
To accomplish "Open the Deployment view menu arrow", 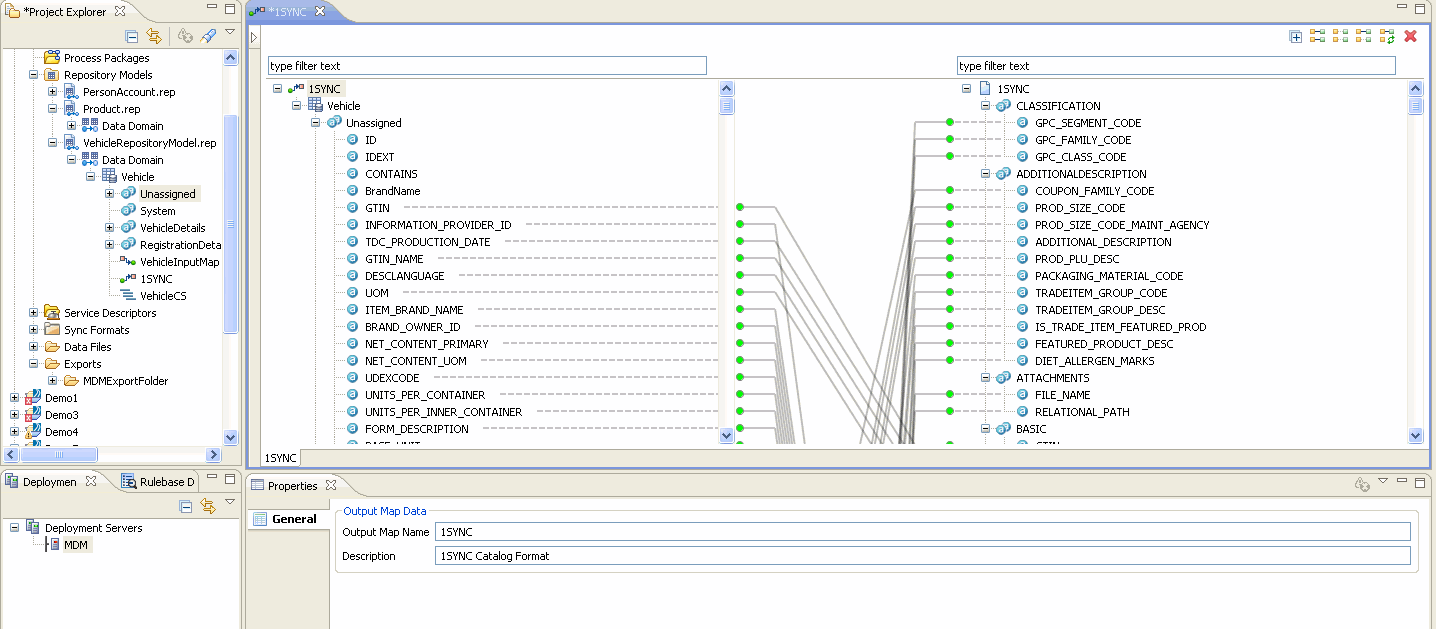I will (230, 502).
